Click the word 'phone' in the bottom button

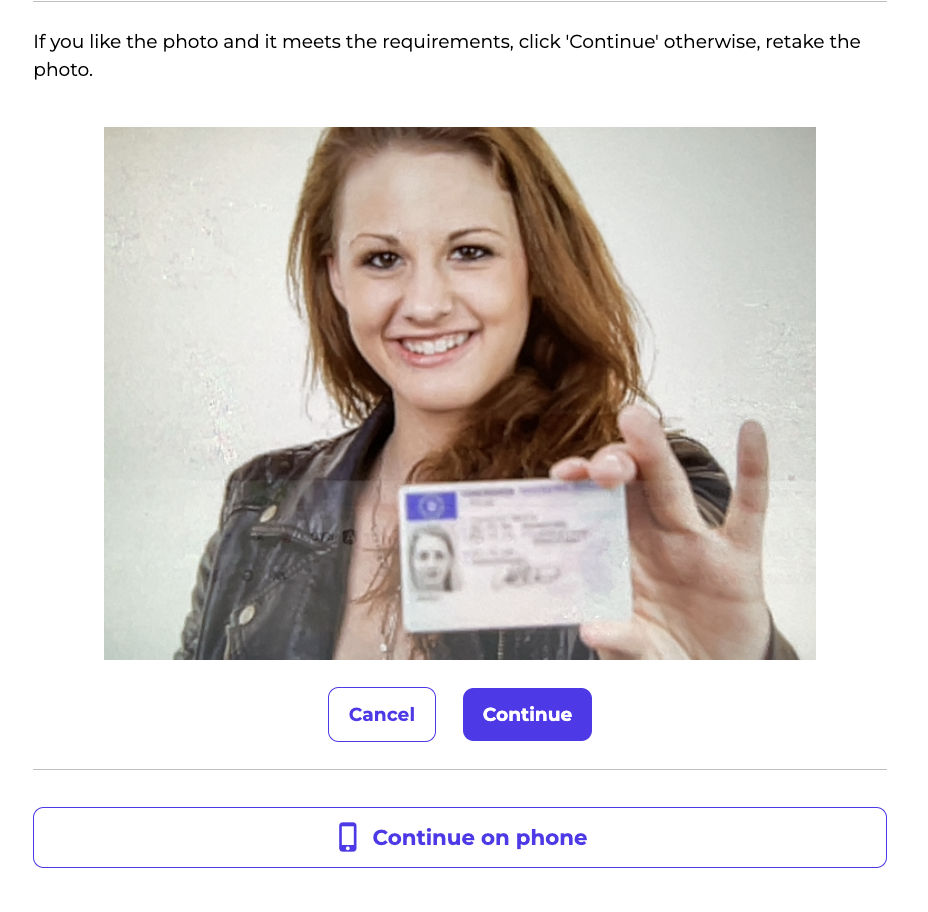click(x=551, y=837)
